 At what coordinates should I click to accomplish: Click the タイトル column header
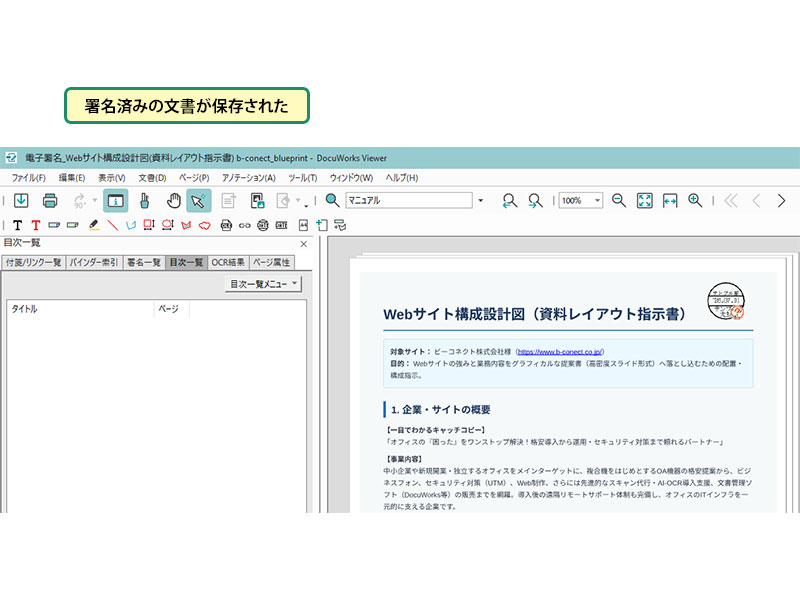[81, 309]
